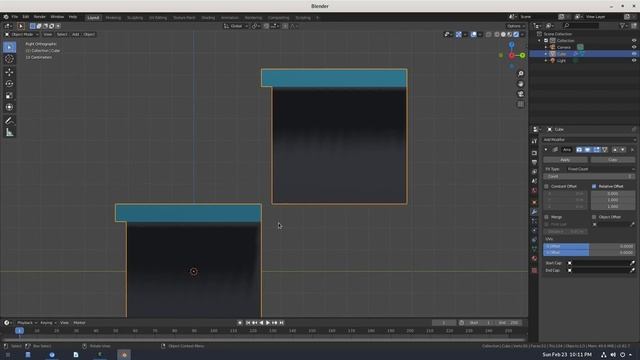Select the Annotate tool
This screenshot has width=640, height=360.
click(9, 121)
